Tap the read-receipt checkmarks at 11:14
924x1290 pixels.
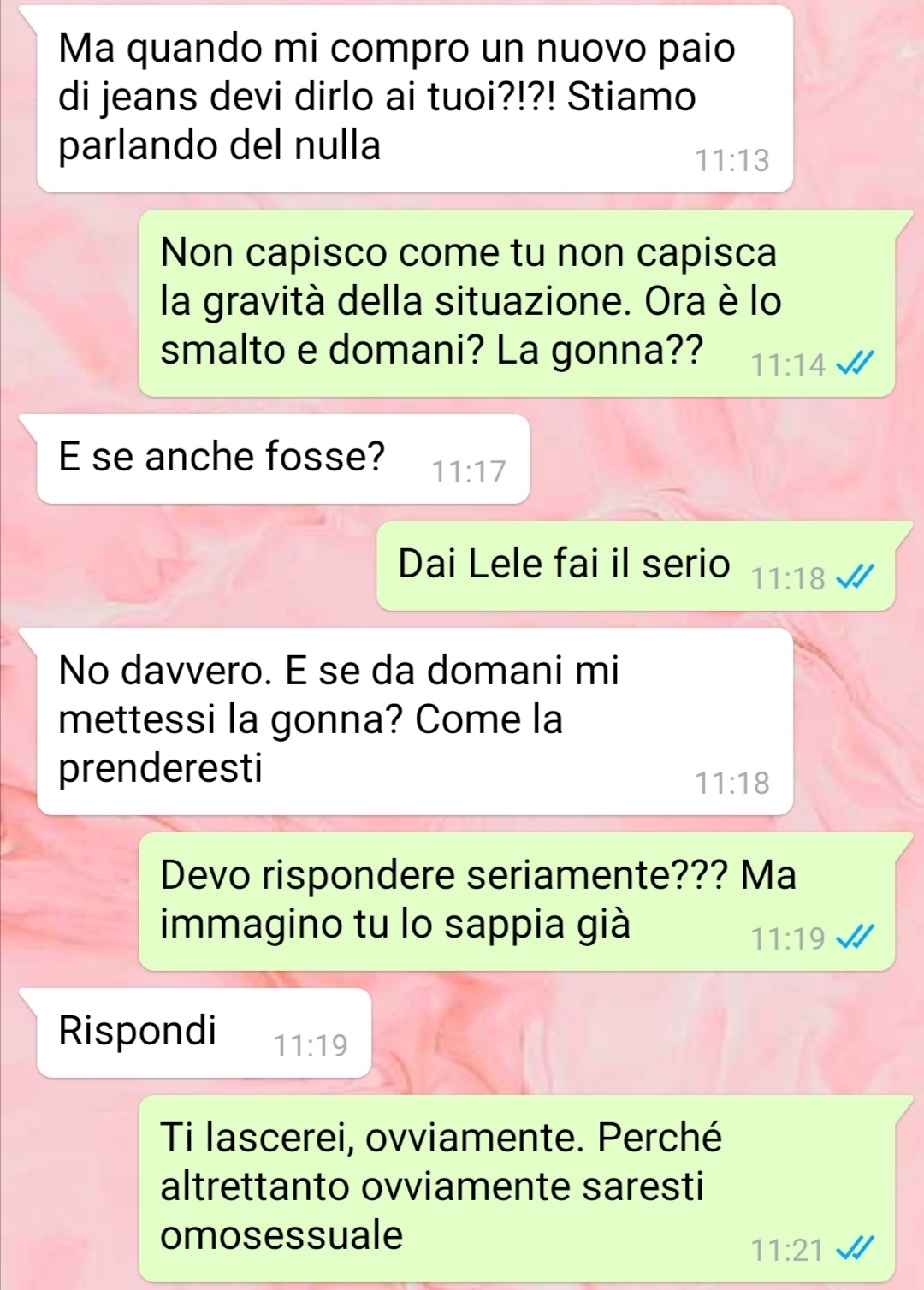(855, 365)
